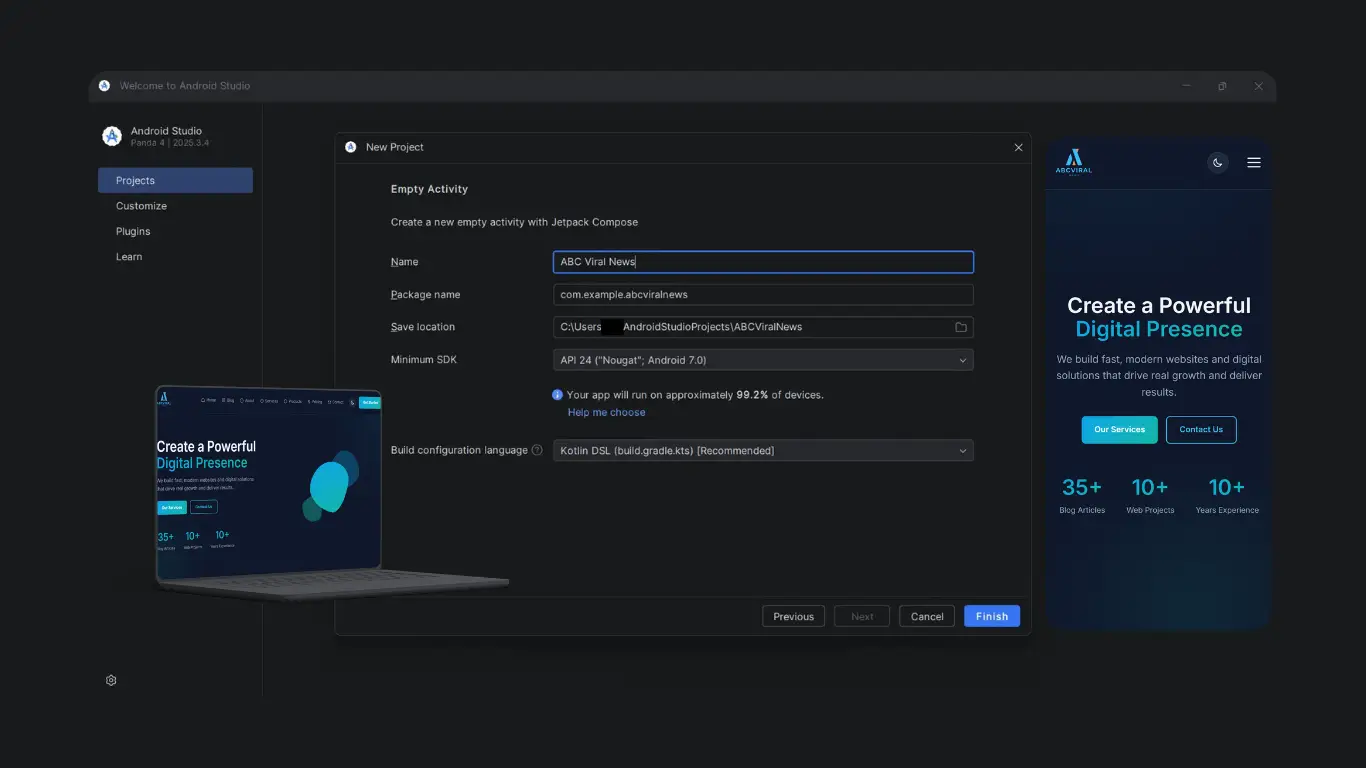The height and width of the screenshot is (768, 1366).
Task: Open the Build configuration language dropdown
Action: [x=763, y=451]
